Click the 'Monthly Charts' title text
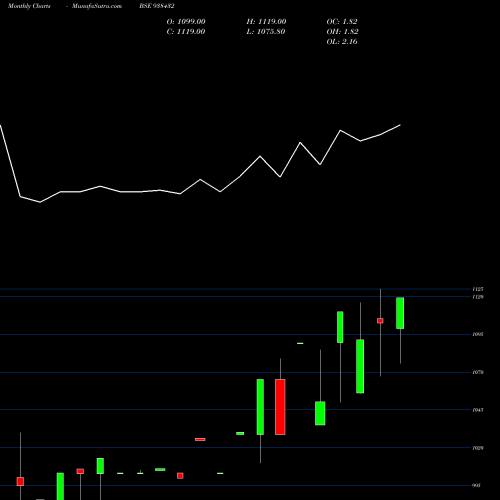 pyautogui.click(x=29, y=6)
